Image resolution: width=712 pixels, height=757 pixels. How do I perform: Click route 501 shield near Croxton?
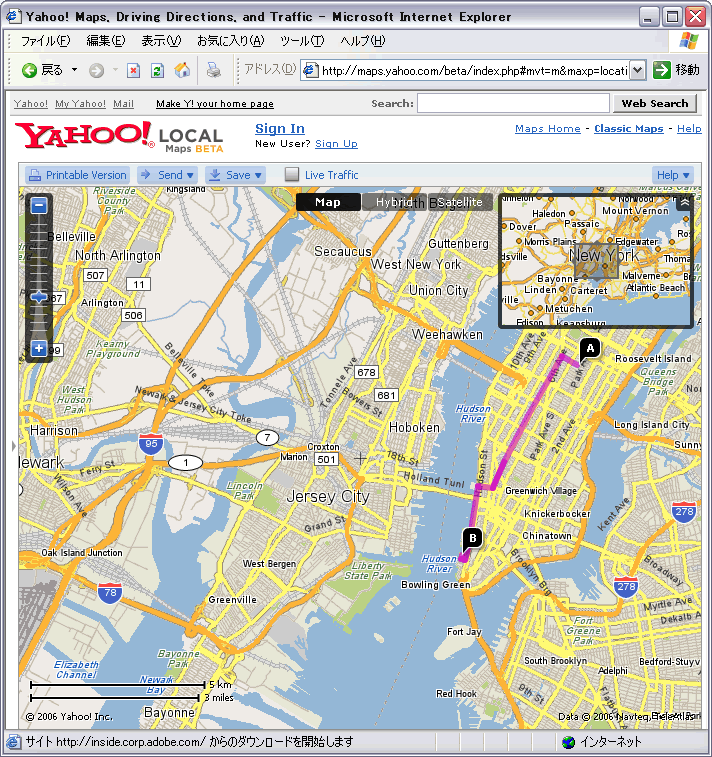coord(326,460)
